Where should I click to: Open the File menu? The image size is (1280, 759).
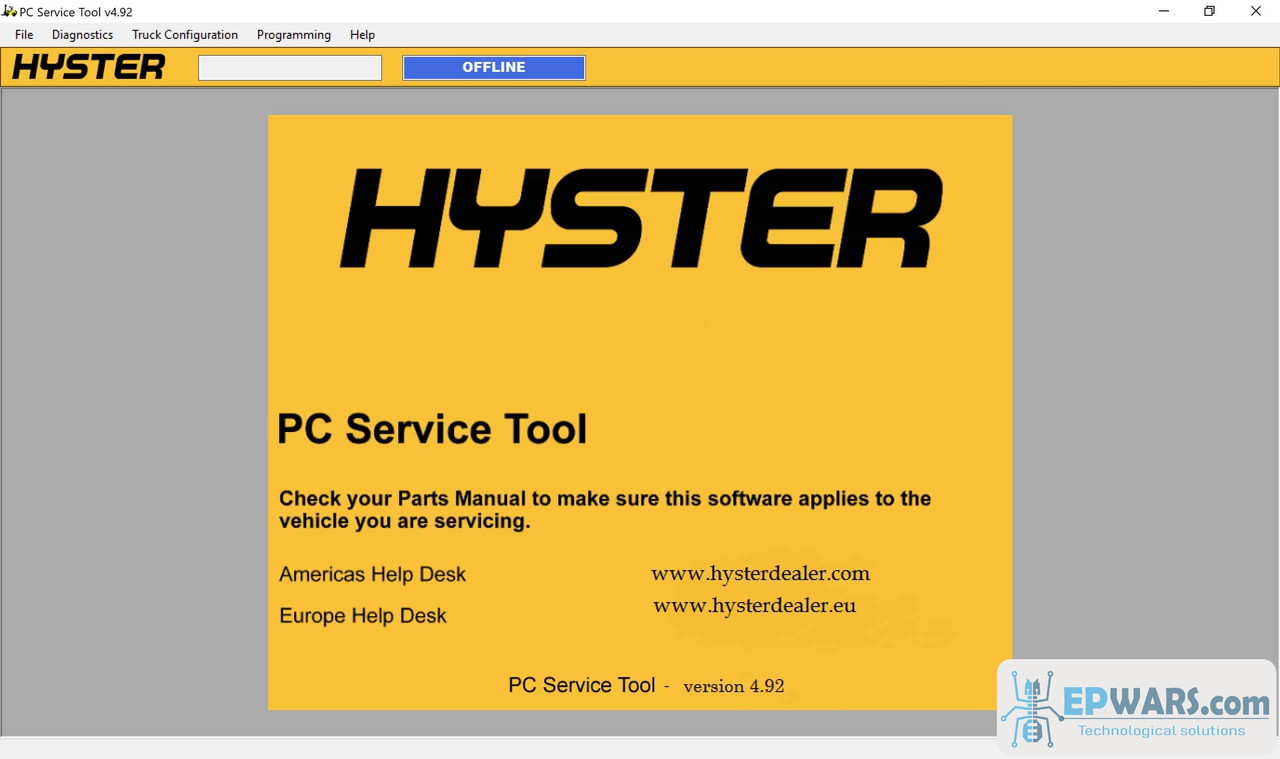24,35
